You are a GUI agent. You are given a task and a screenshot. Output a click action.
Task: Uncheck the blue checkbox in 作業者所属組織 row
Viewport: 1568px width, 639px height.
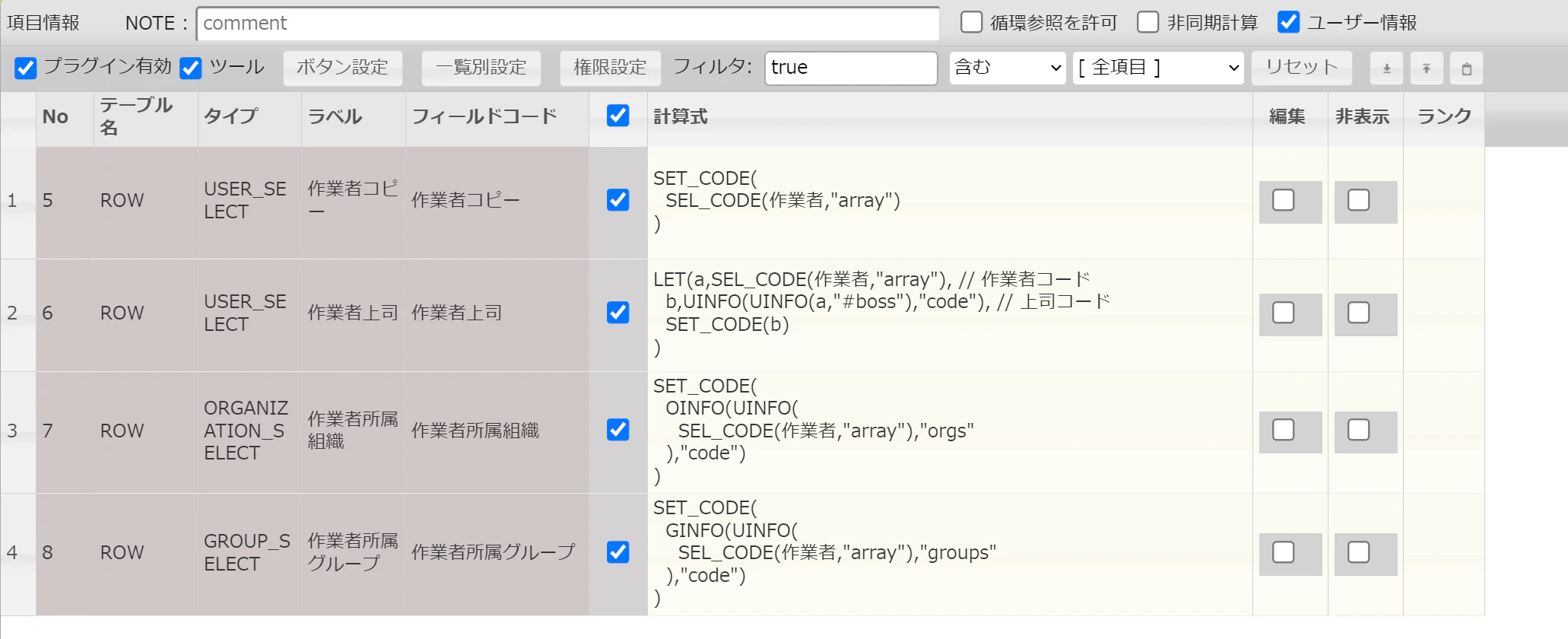point(618,430)
